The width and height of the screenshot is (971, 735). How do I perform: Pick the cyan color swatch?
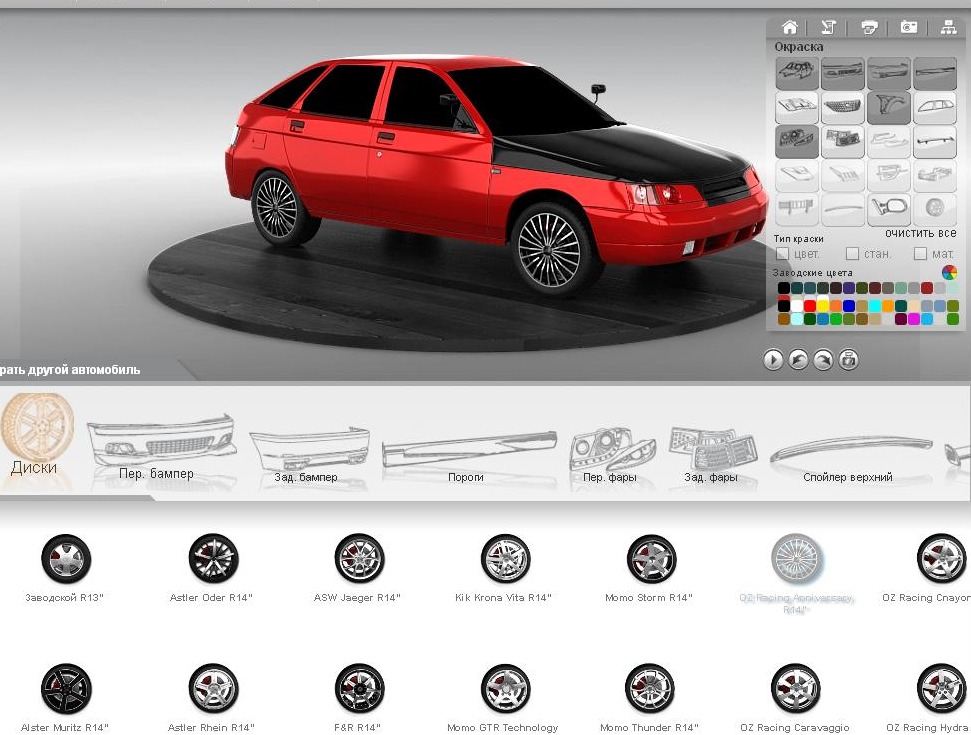click(x=874, y=306)
